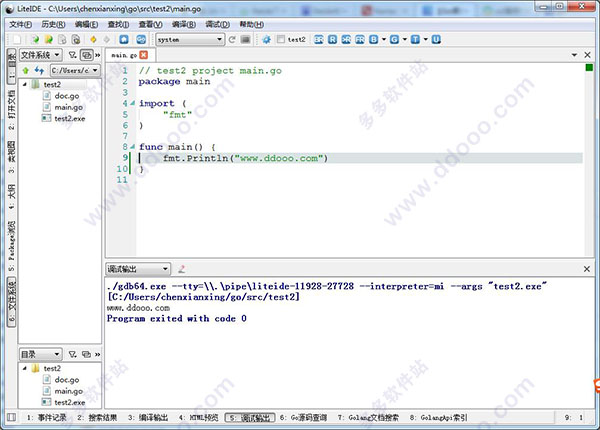Open the 文件(F) menu
The image size is (600, 430).
(20, 24)
